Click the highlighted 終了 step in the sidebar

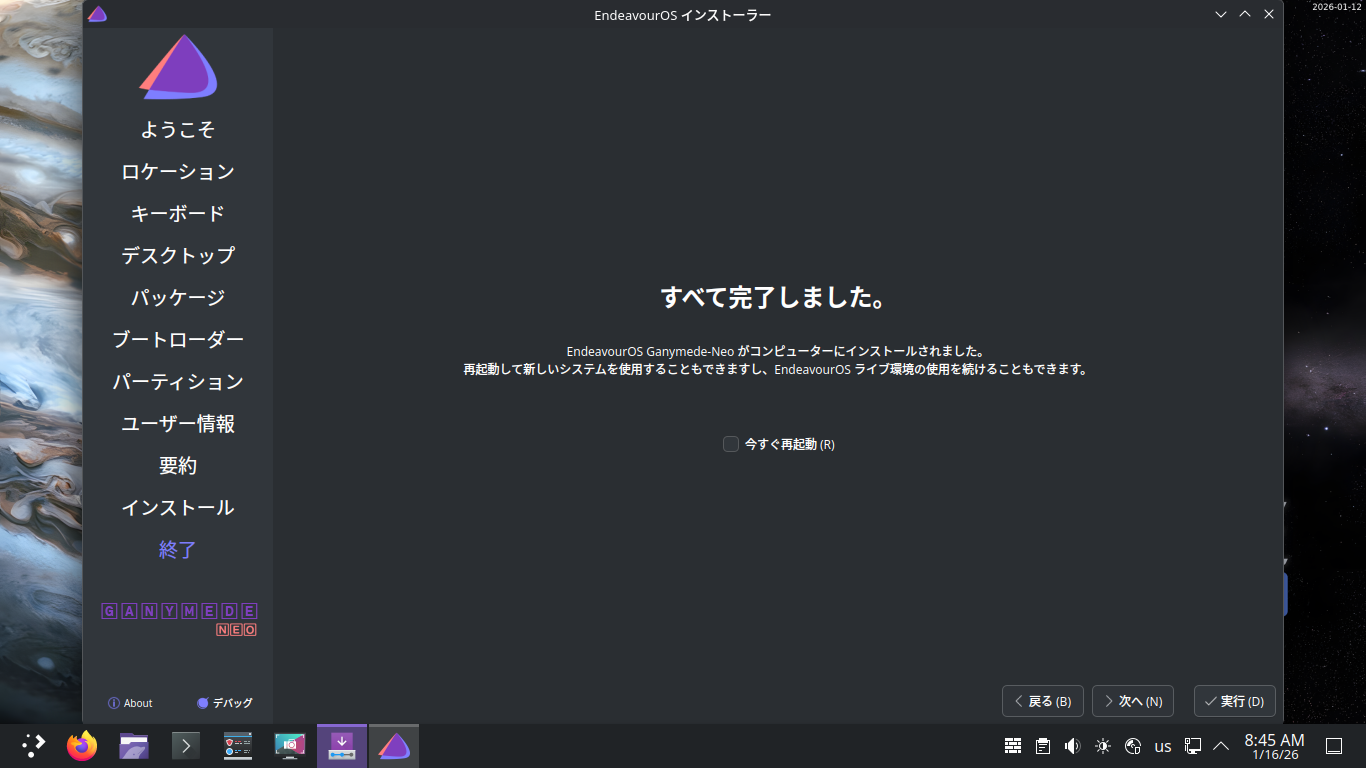178,550
